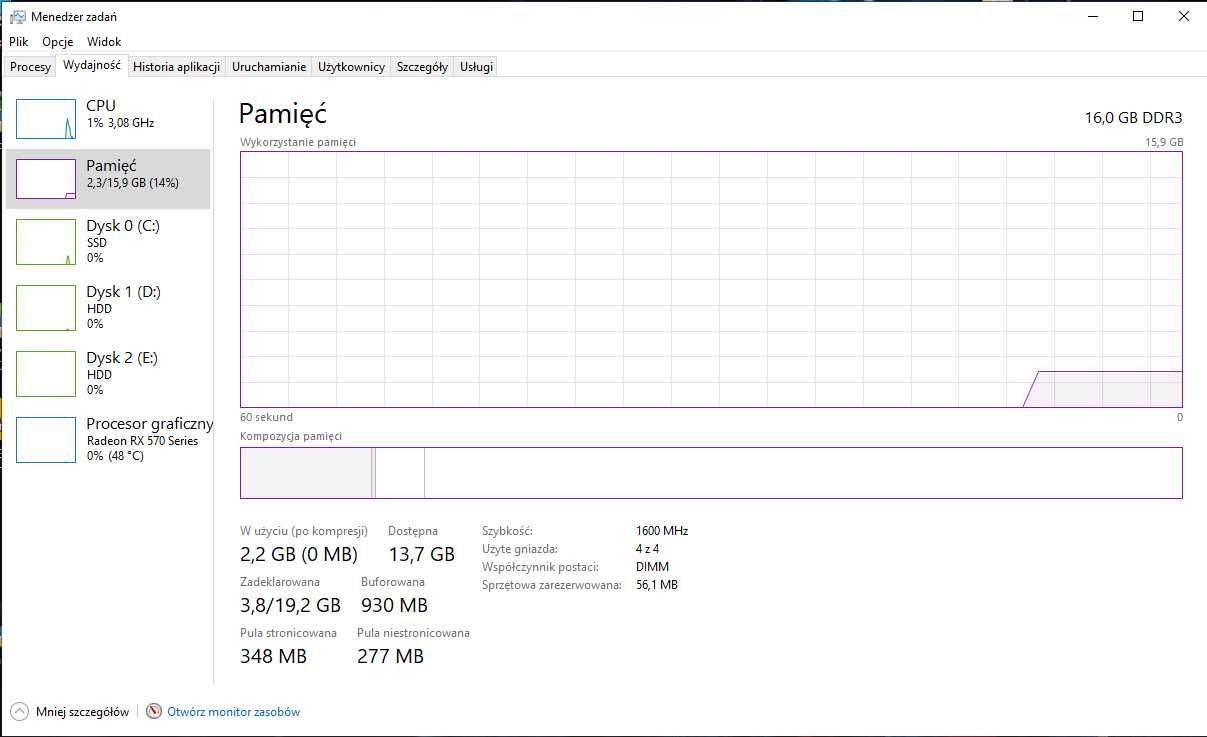
Task: Click the Pamięć mini graph thumbnail
Action: [46, 179]
